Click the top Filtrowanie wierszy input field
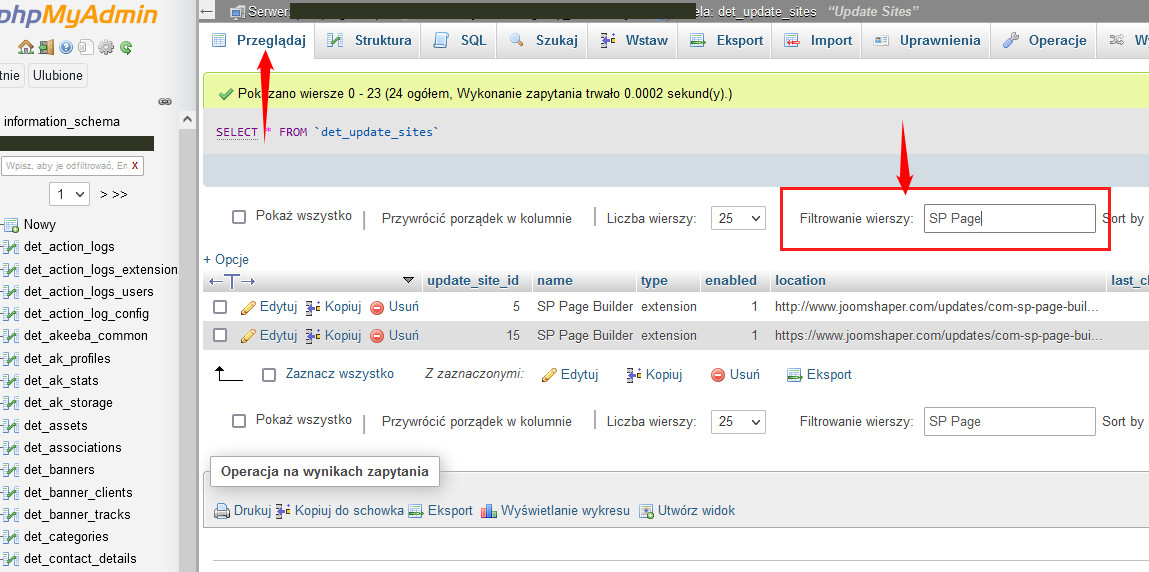 click(1009, 218)
